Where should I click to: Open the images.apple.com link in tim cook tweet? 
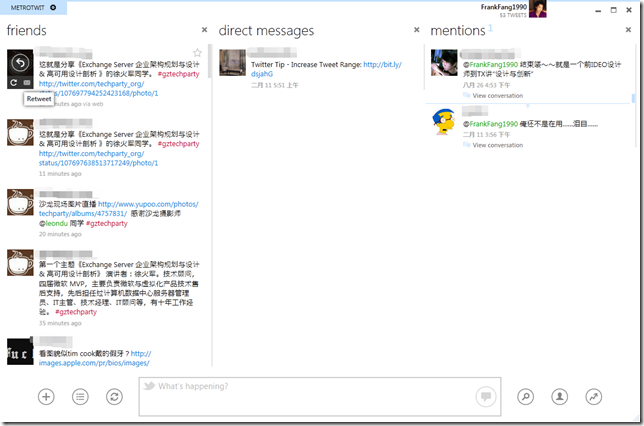click(x=95, y=358)
